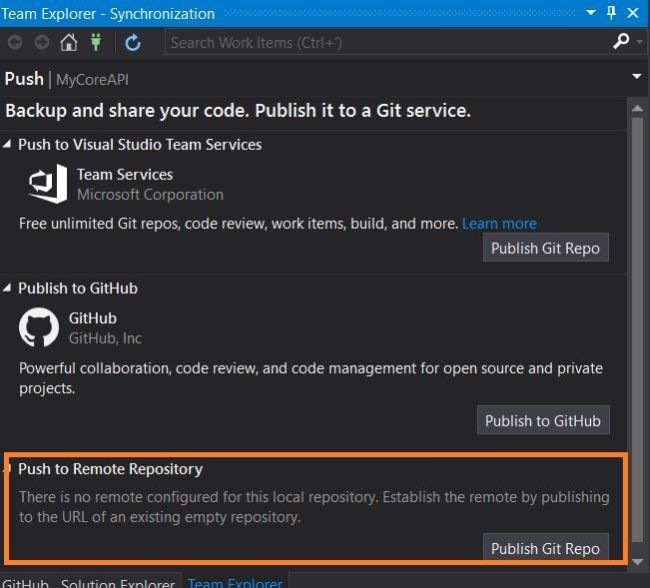
Task: Collapse Push to Visual Studio Team Services section
Action: click(x=10, y=145)
